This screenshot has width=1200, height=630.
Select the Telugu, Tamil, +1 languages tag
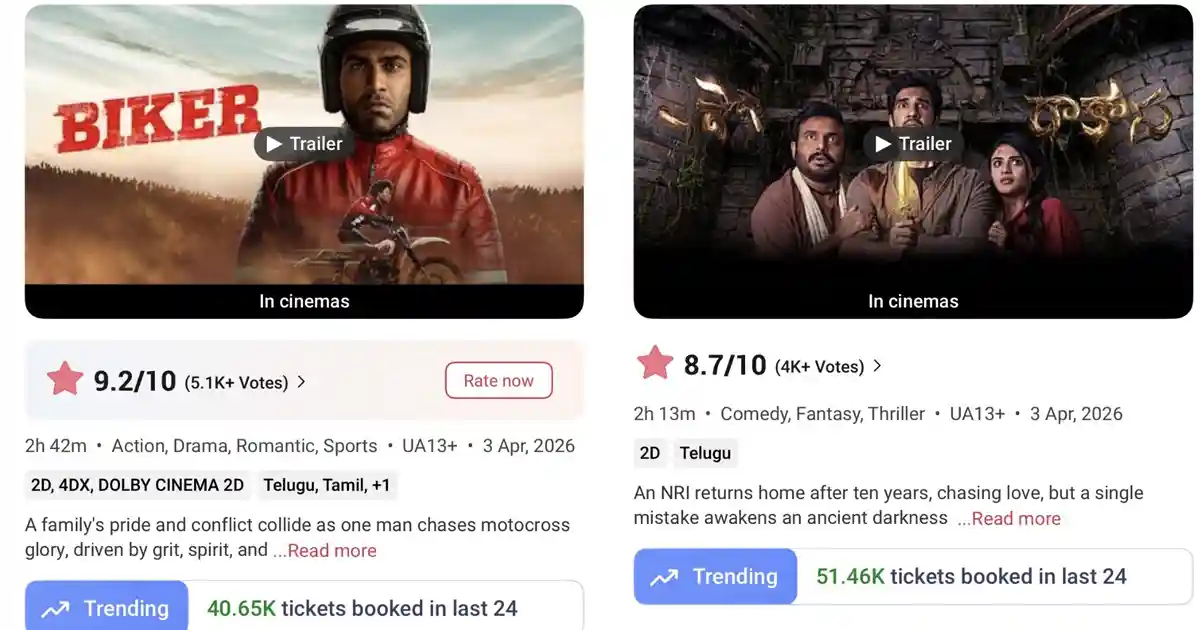tap(327, 485)
